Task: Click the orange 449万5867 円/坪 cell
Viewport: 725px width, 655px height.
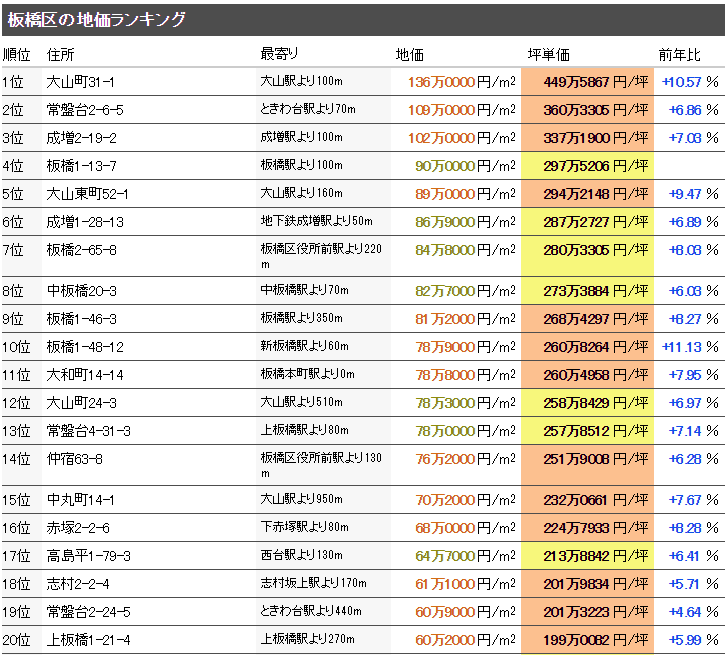Action: pyautogui.click(x=587, y=82)
